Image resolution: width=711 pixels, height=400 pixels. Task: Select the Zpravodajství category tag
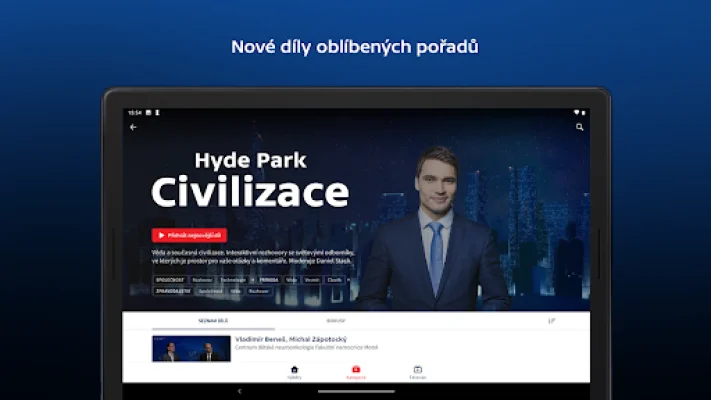pos(171,291)
